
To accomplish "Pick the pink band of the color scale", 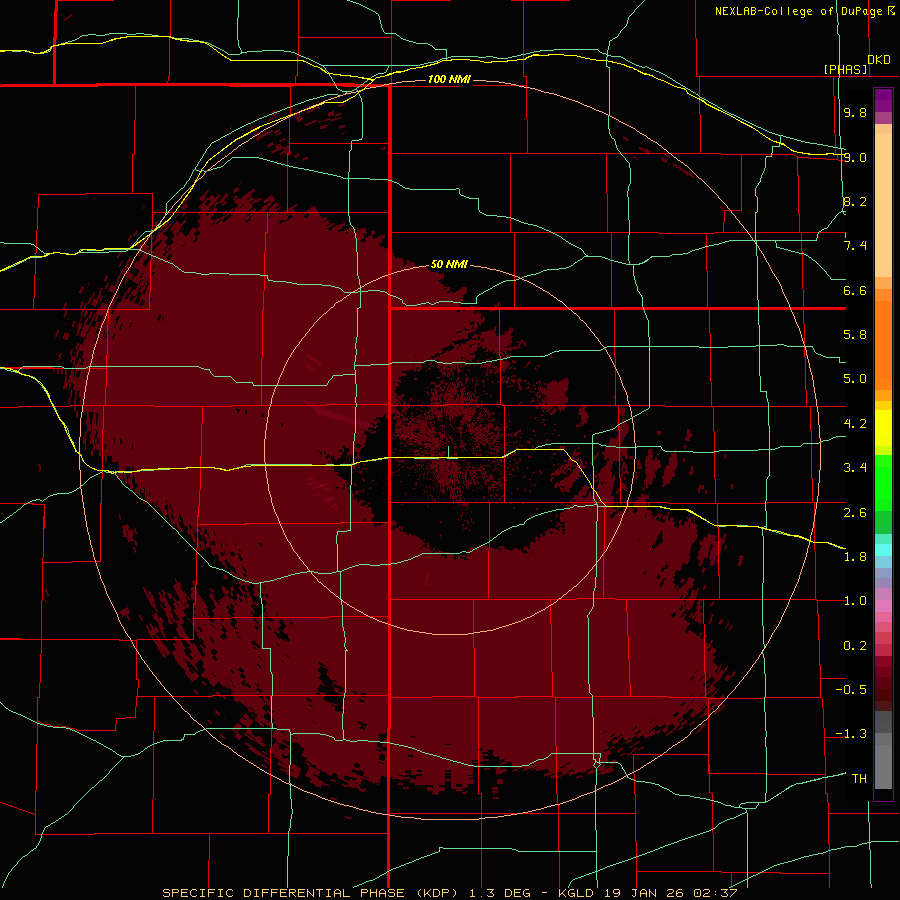I will click(x=883, y=606).
